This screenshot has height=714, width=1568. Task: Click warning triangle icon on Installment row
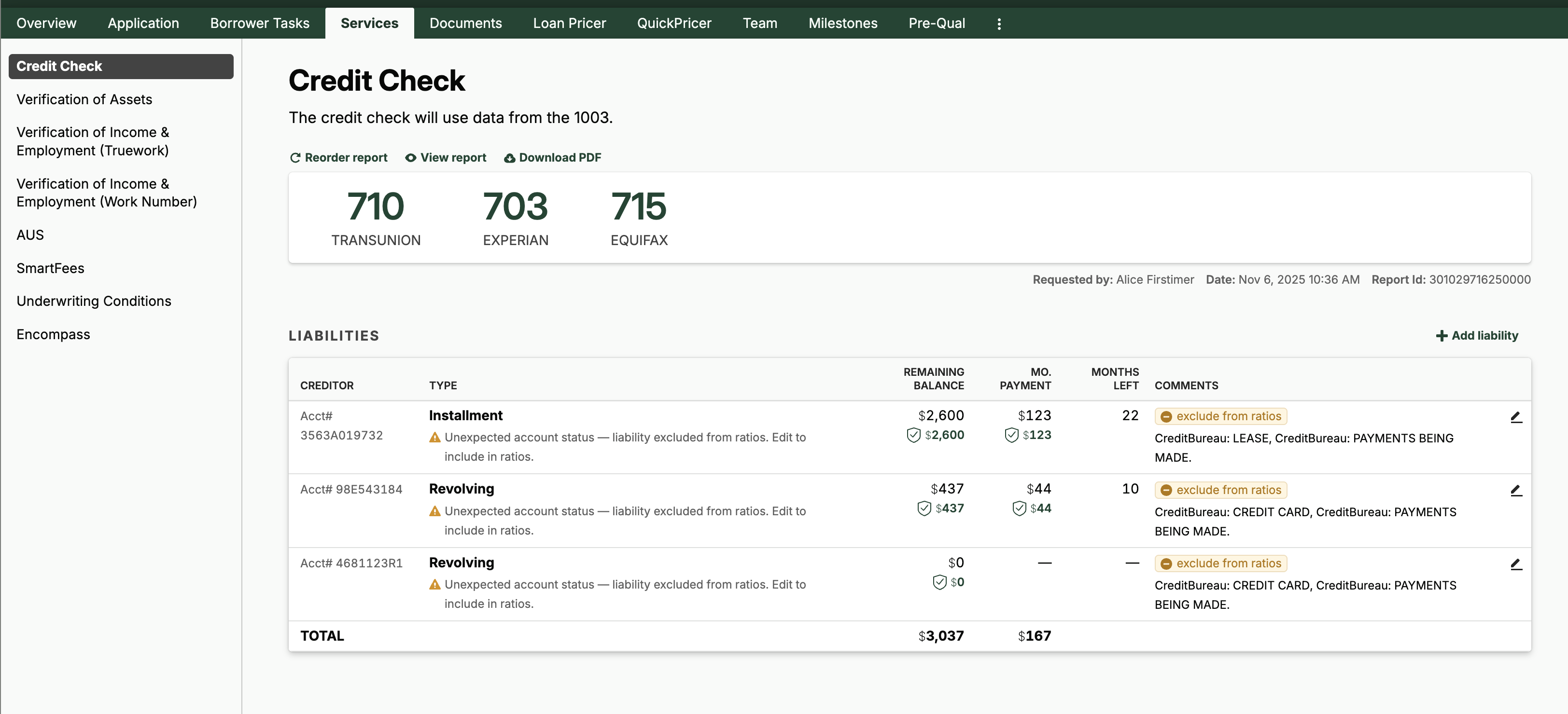click(x=434, y=437)
